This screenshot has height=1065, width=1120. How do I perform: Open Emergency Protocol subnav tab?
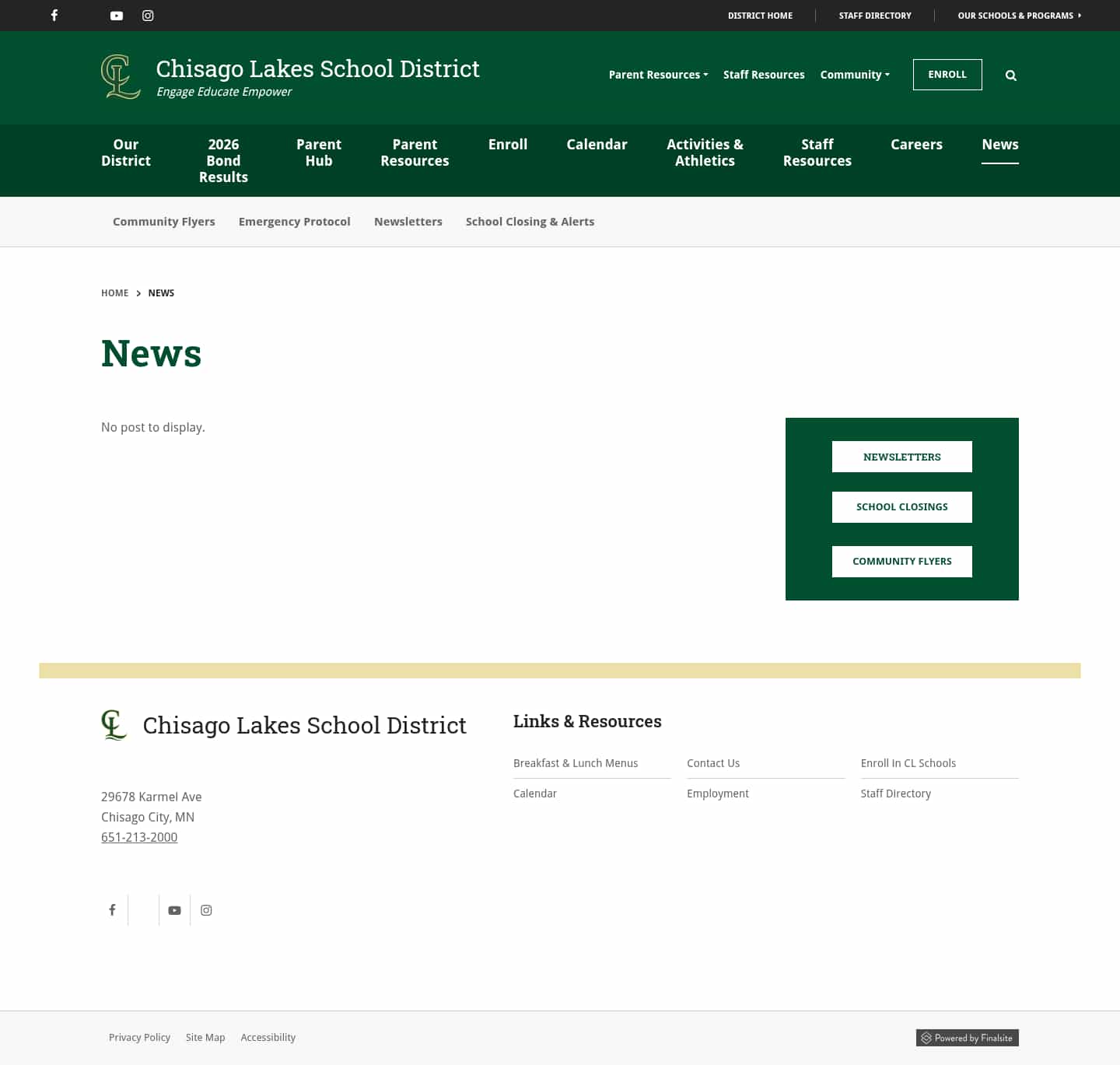coord(295,222)
